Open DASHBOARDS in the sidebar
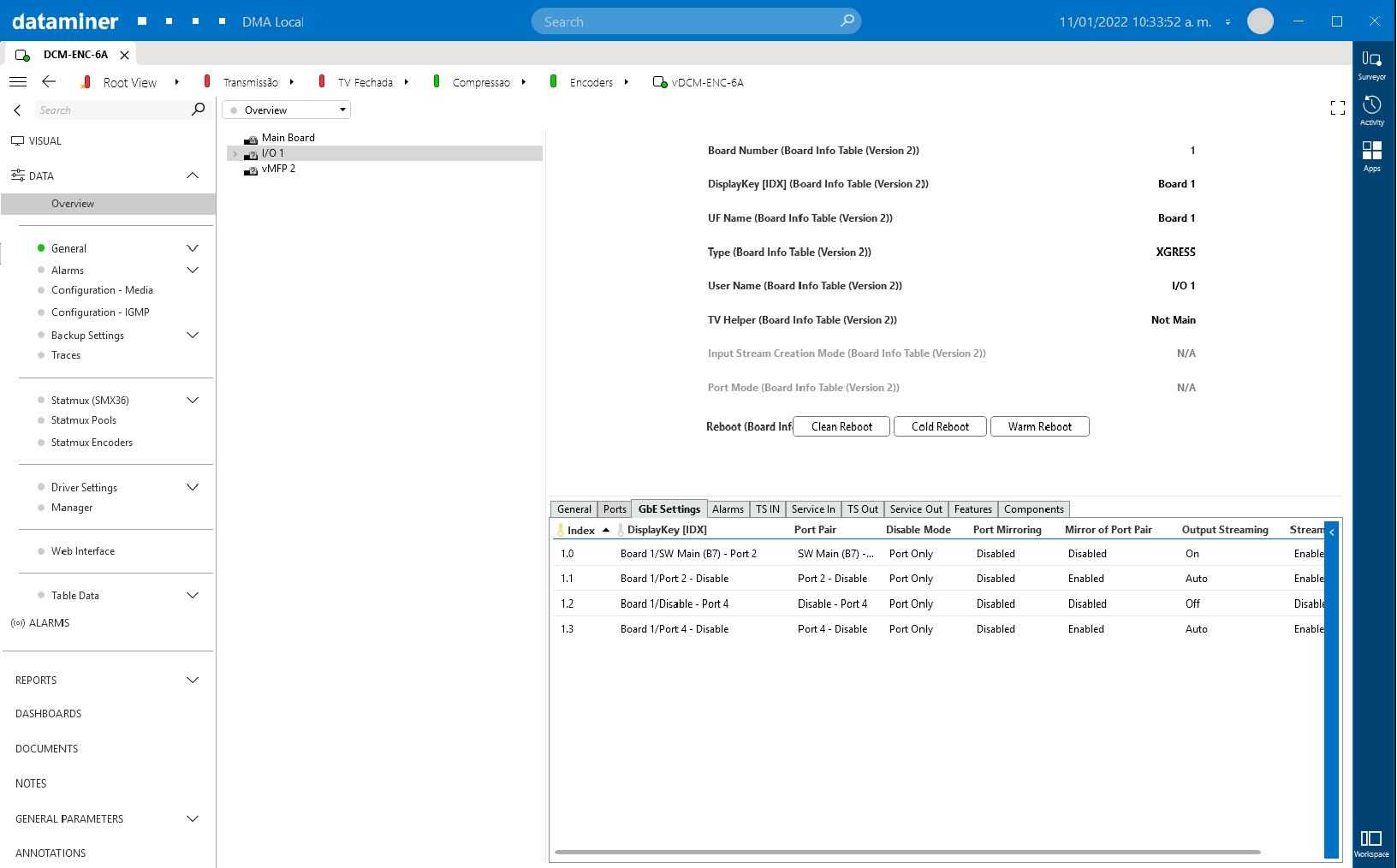 [x=49, y=714]
